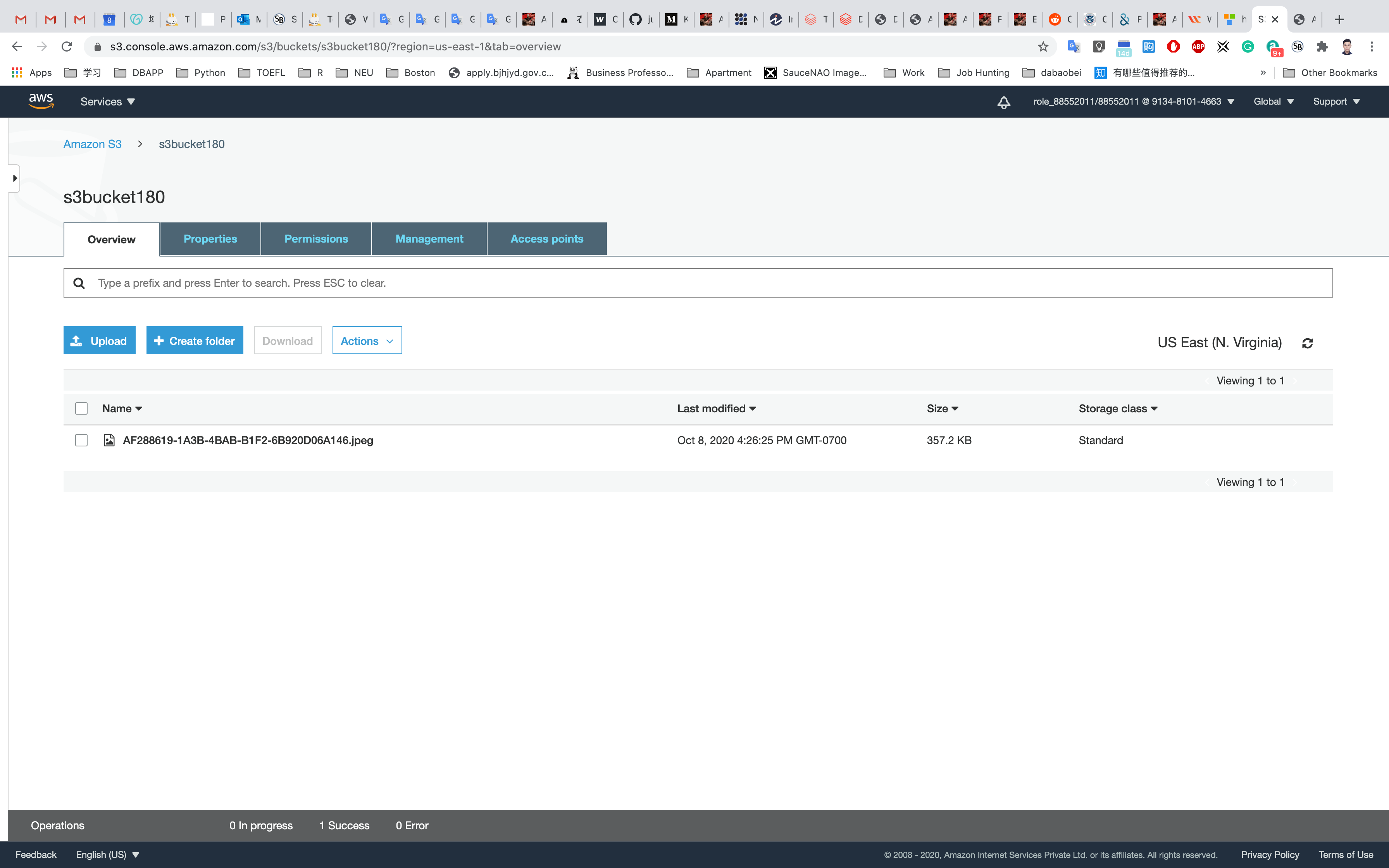
Task: Click the search magnifier icon in prefix box
Action: tap(79, 283)
